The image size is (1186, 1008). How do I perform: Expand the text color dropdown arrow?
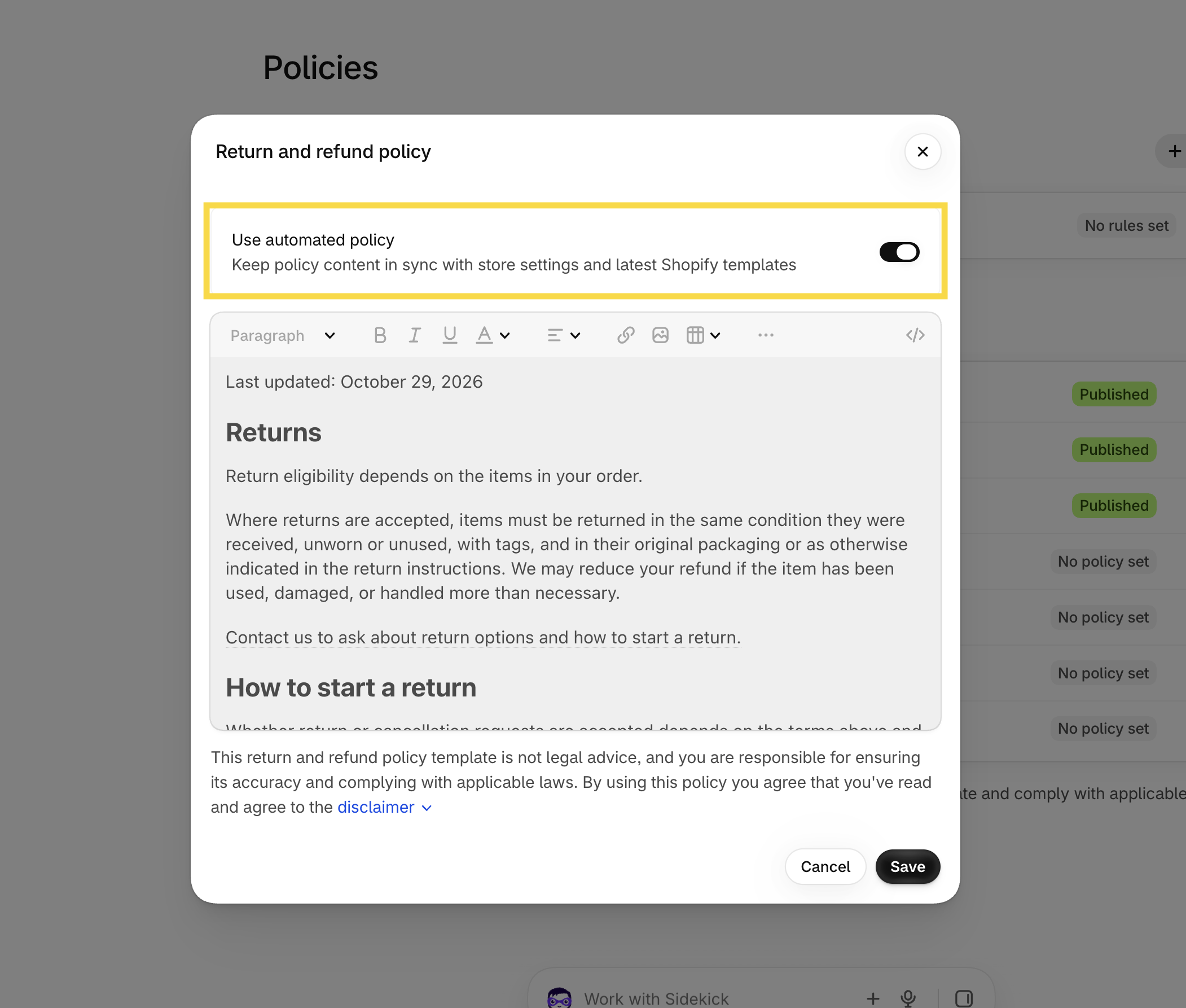pos(504,336)
